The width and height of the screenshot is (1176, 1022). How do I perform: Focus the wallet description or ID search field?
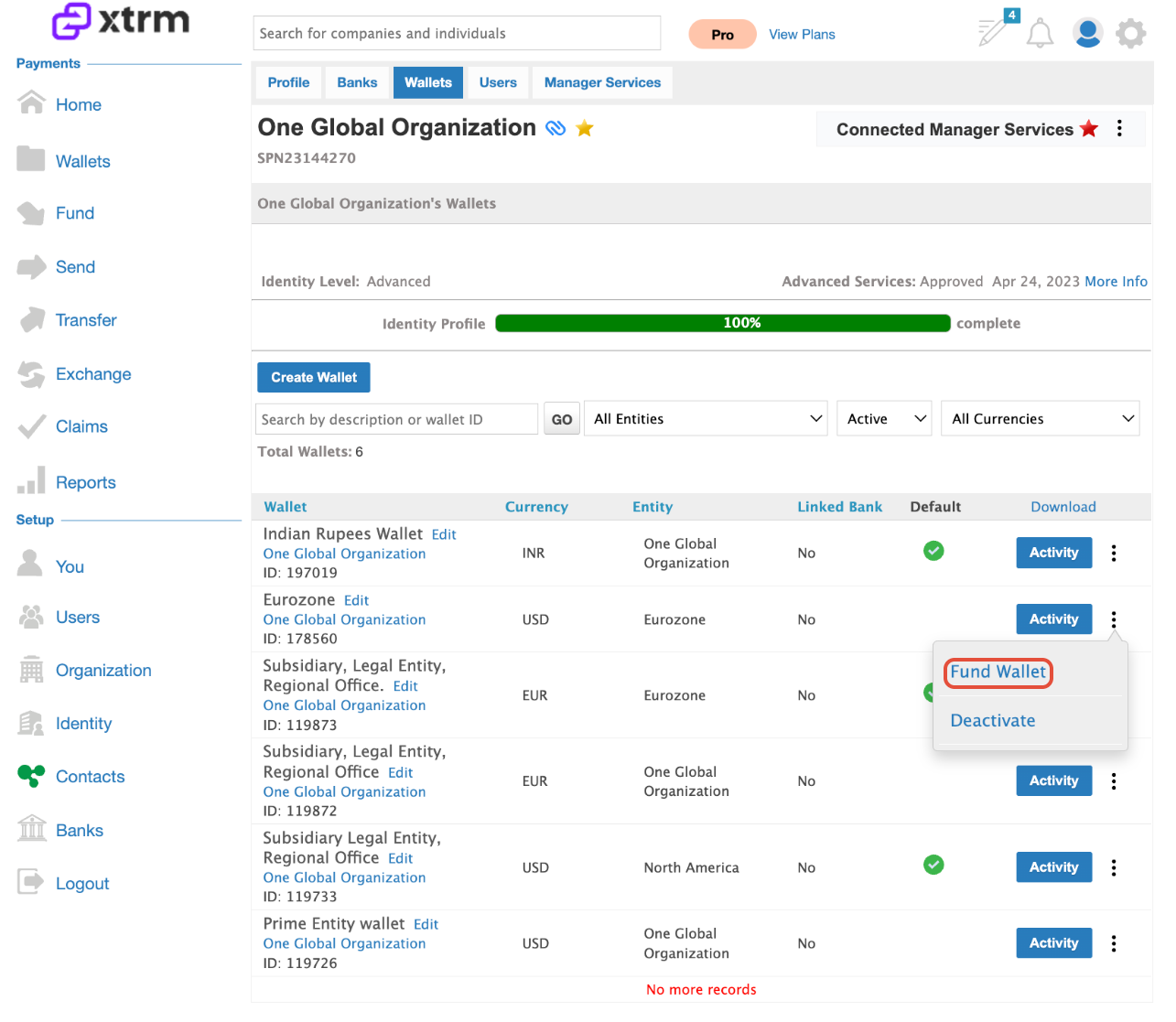(x=396, y=419)
